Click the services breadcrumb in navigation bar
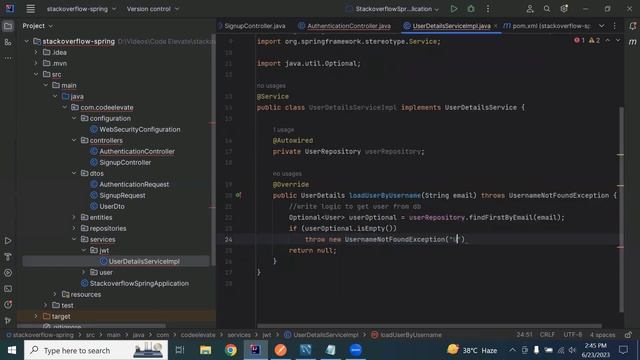 click(x=239, y=335)
